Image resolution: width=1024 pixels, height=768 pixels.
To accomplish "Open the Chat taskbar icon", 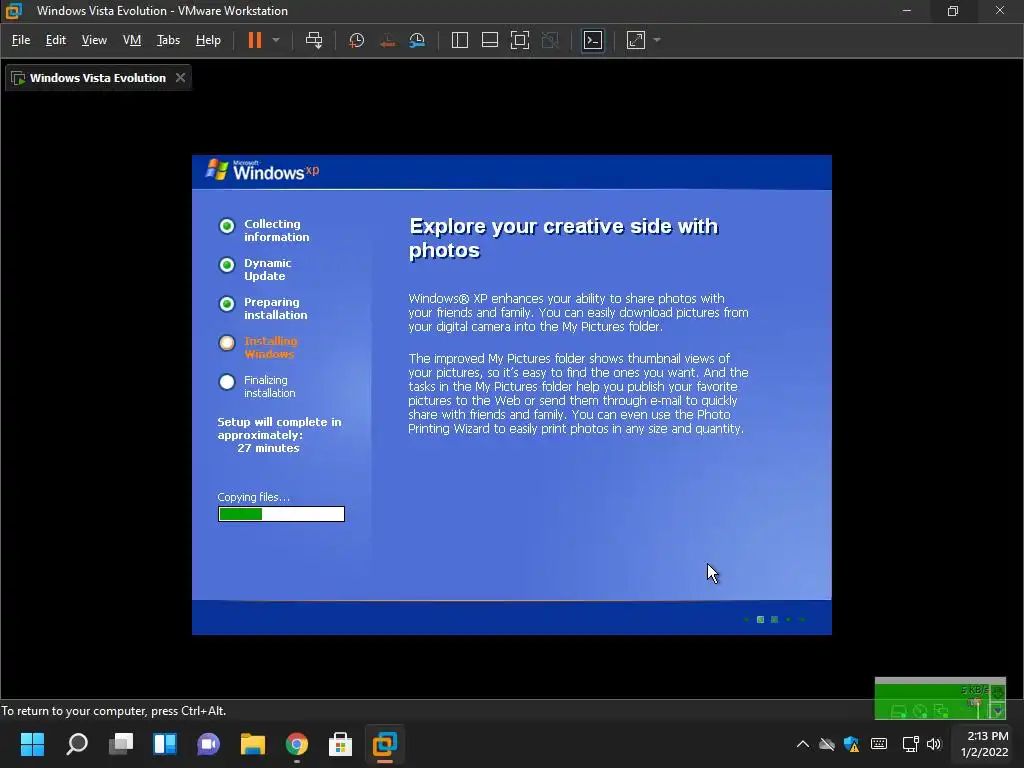I will click(208, 744).
